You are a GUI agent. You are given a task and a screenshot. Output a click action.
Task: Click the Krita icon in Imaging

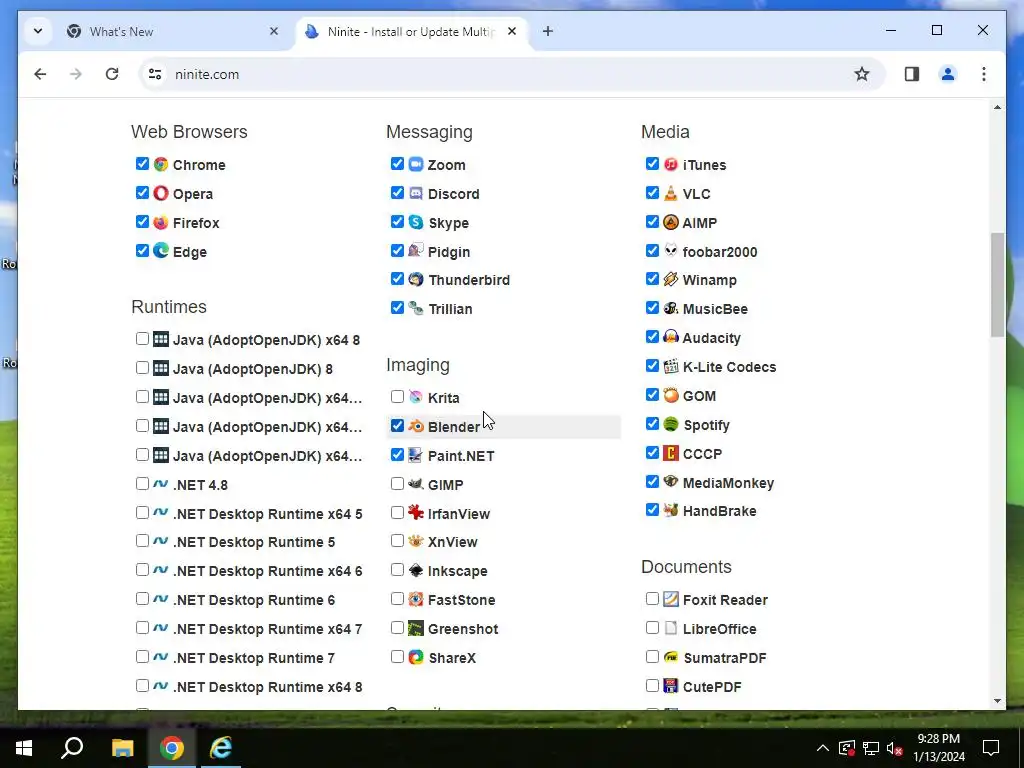pyautogui.click(x=416, y=397)
